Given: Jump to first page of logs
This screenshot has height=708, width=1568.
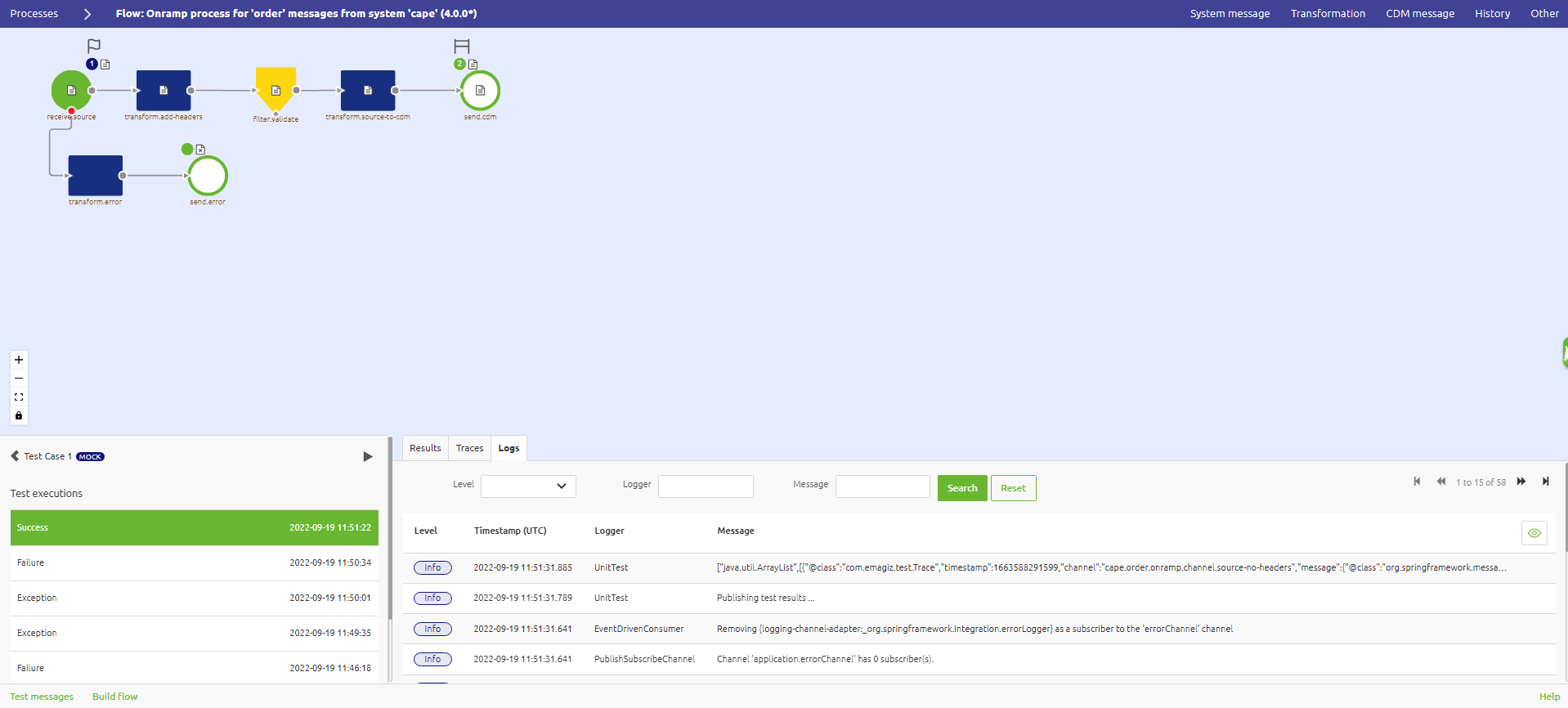Looking at the screenshot, I should 1417,482.
